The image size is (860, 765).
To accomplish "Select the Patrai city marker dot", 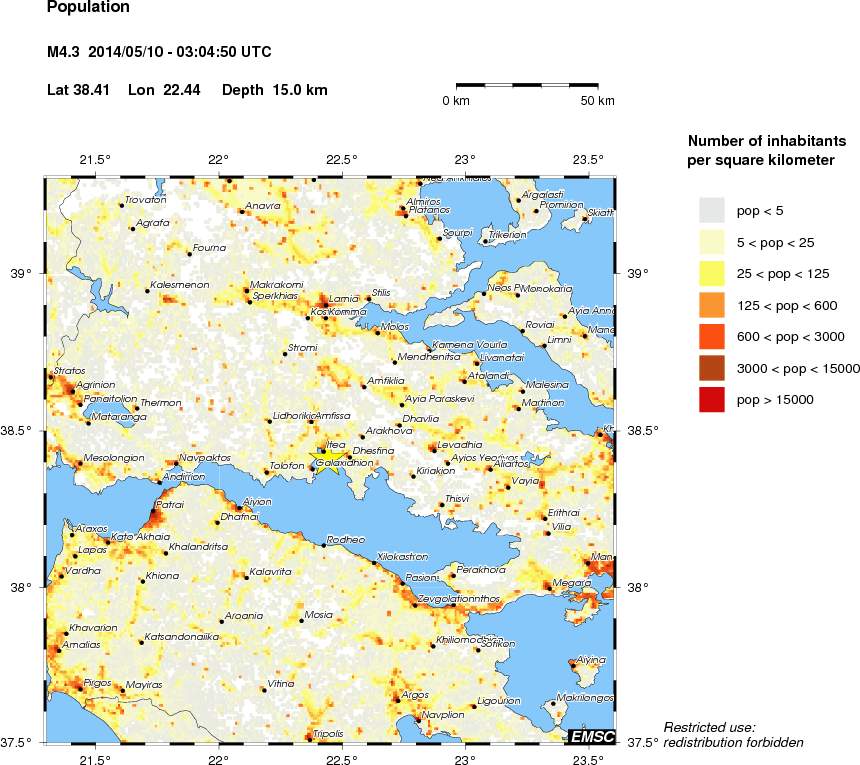I will point(153,512).
